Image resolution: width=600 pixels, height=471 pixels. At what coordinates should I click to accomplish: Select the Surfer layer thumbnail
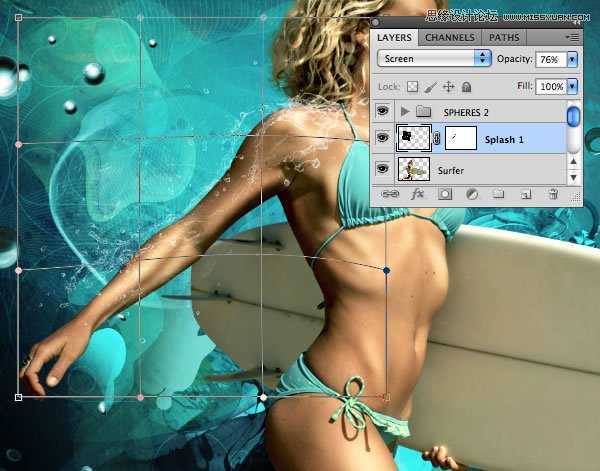414,169
